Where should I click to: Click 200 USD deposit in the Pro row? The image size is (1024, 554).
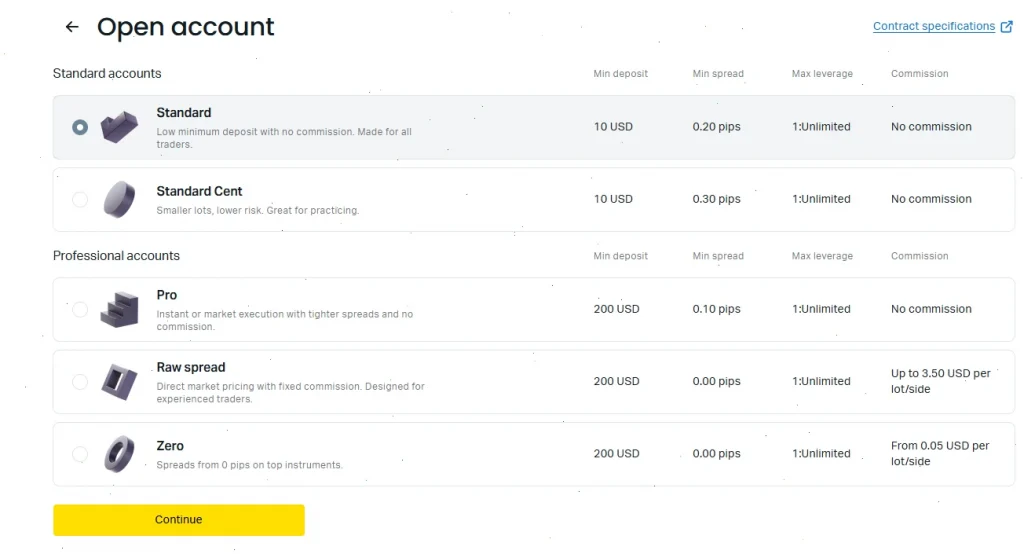pyautogui.click(x=616, y=309)
